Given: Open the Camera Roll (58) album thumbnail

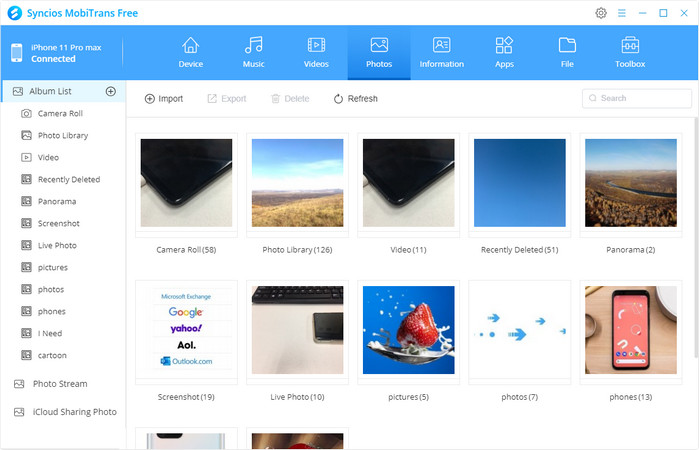Looking at the screenshot, I should point(186,183).
